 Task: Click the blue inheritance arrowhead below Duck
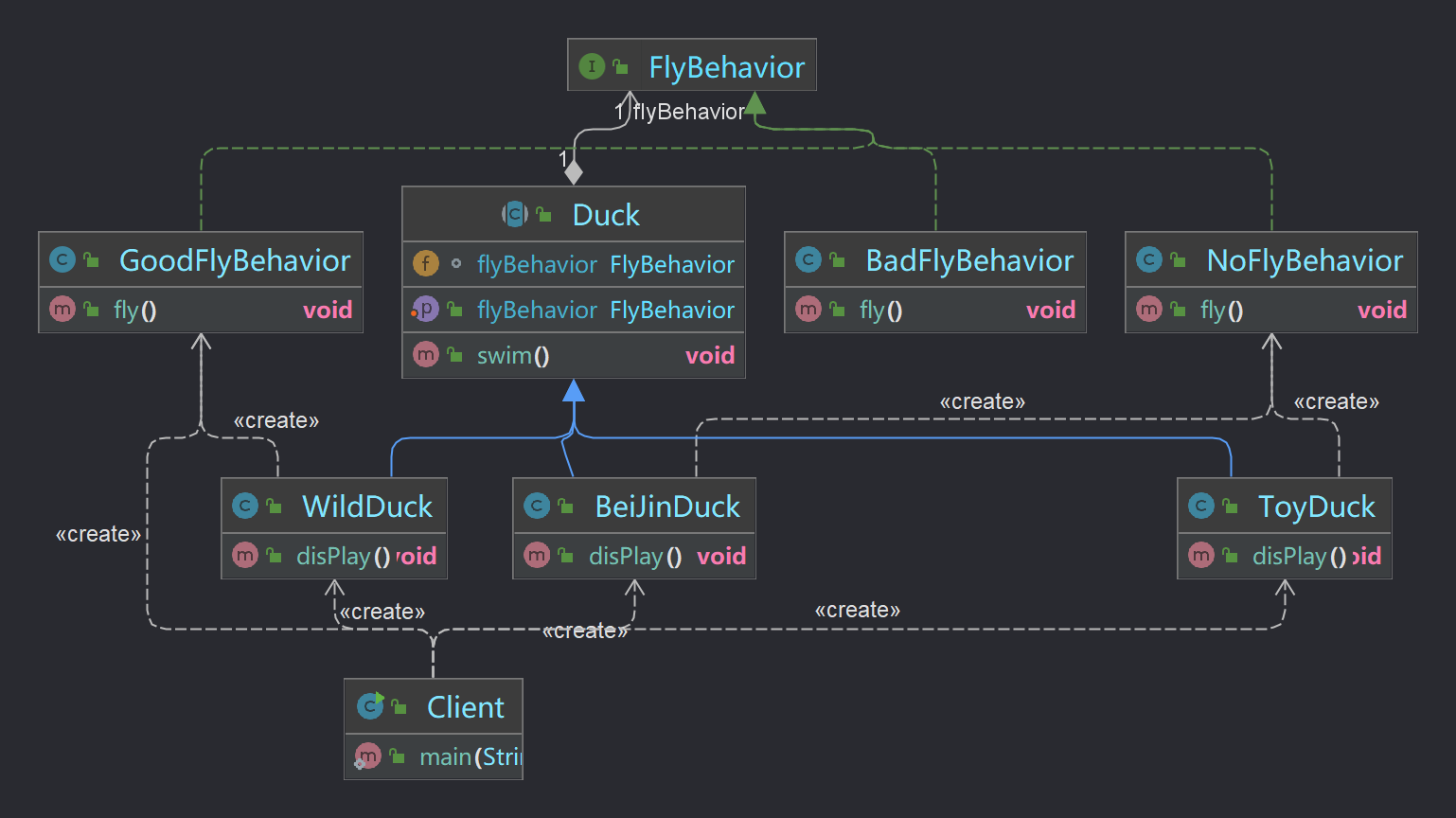pos(574,390)
